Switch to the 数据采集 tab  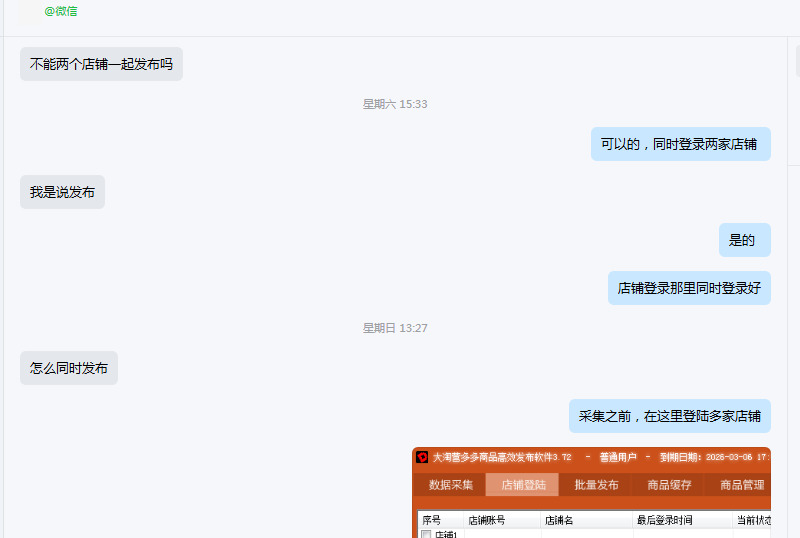click(451, 485)
